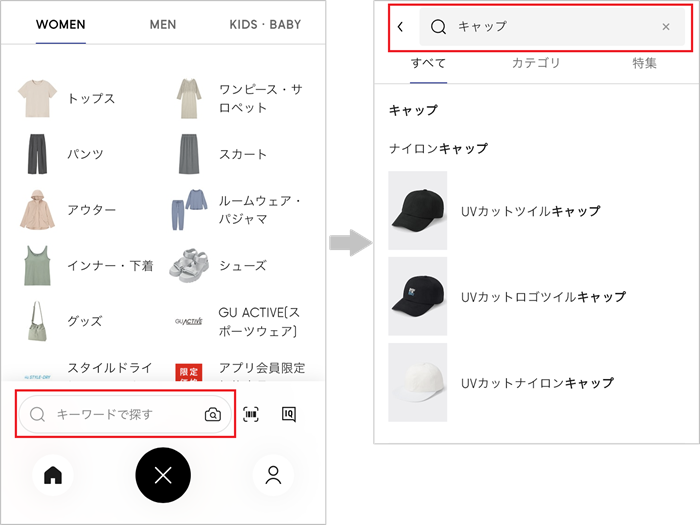Tap the camera image search icon
700x525 pixels.
click(212, 414)
